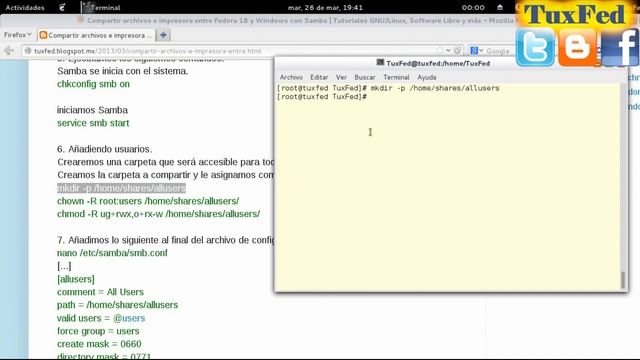
Task: Click the 'Samba se inicia con el sistema.' text
Action: 122,71
